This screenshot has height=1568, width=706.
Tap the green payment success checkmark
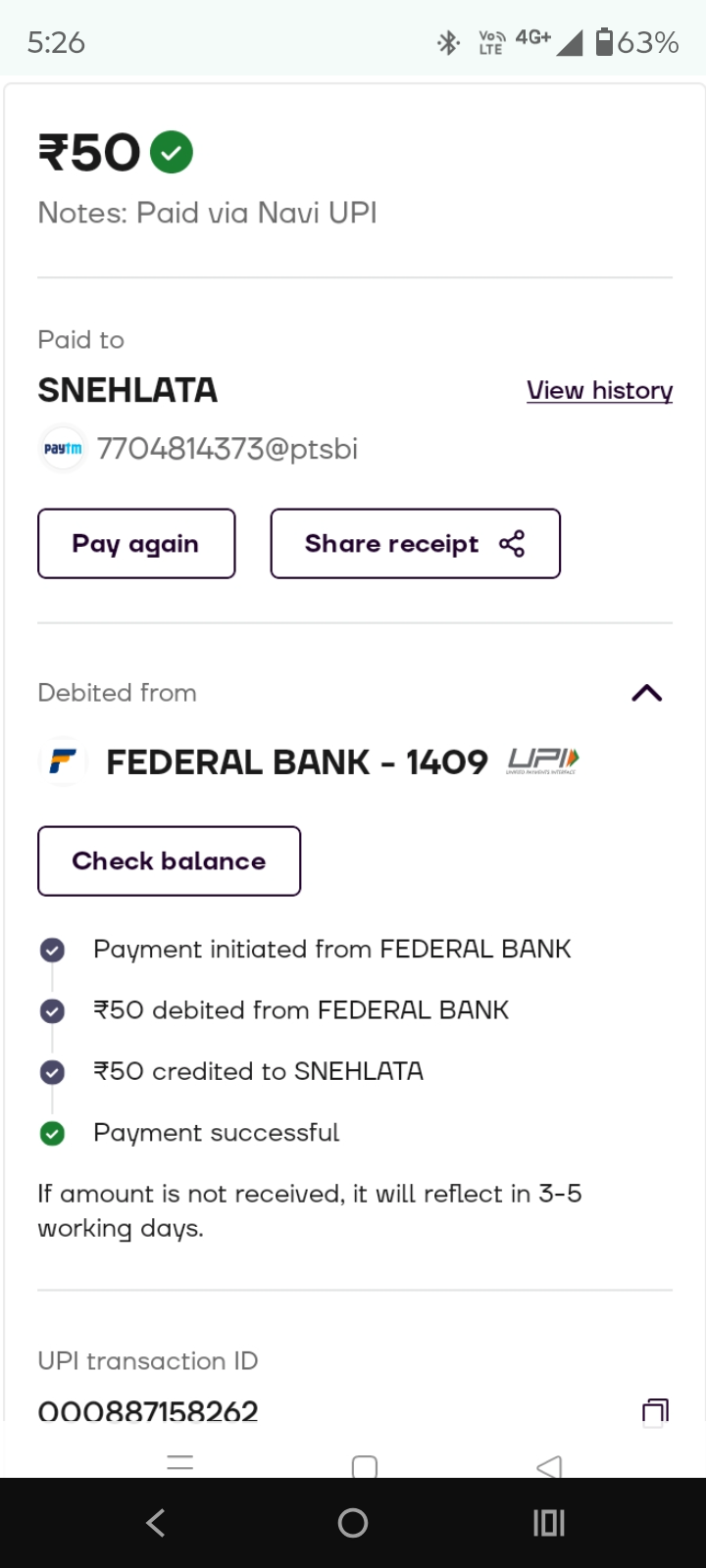(172, 153)
